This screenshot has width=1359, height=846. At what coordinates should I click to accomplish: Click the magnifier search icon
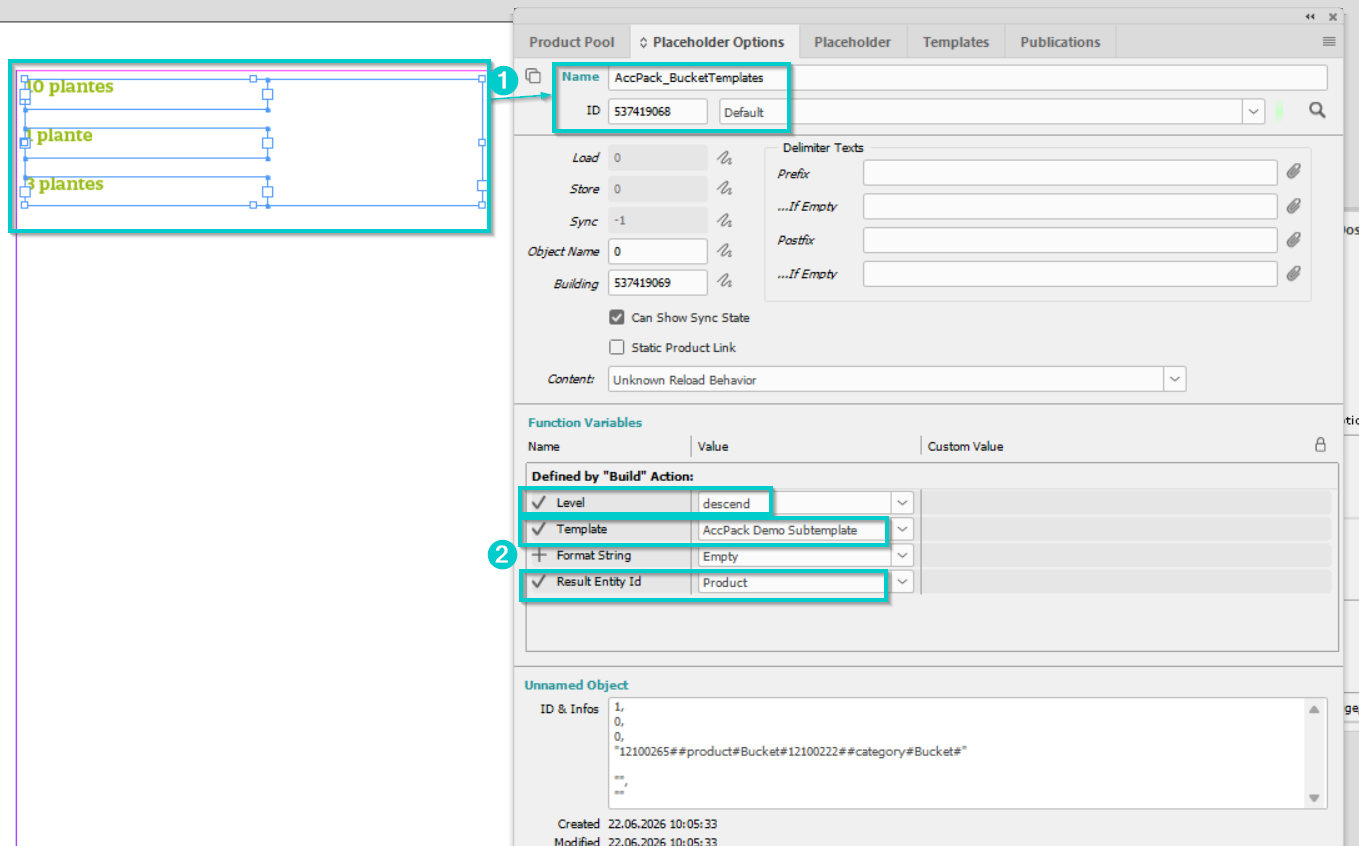pos(1317,111)
